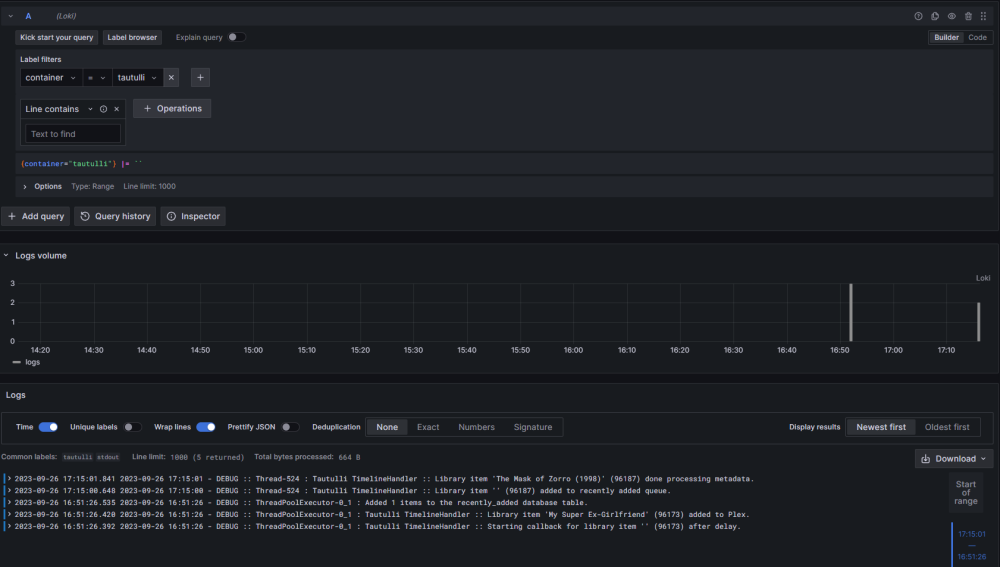The width and height of the screenshot is (1000, 567).
Task: Select None deduplication
Action: (386, 427)
